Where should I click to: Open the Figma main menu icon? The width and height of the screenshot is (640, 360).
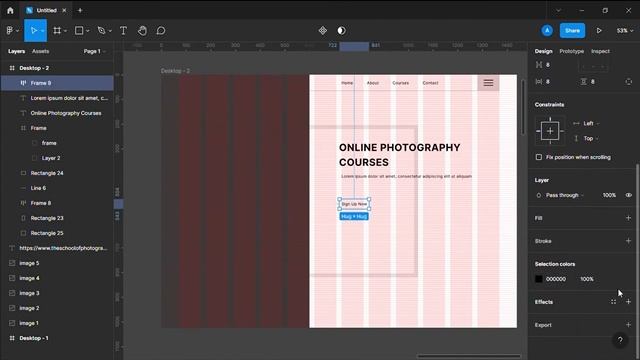(x=10, y=31)
